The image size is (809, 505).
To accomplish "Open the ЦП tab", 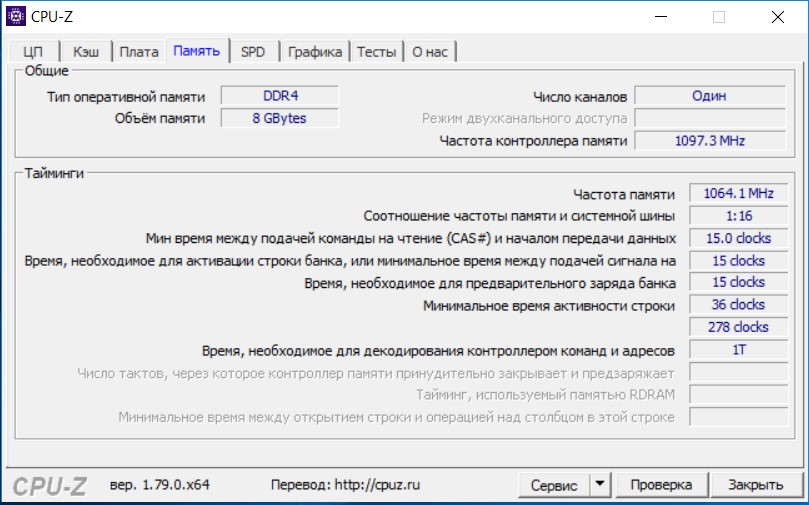I will click(34, 52).
